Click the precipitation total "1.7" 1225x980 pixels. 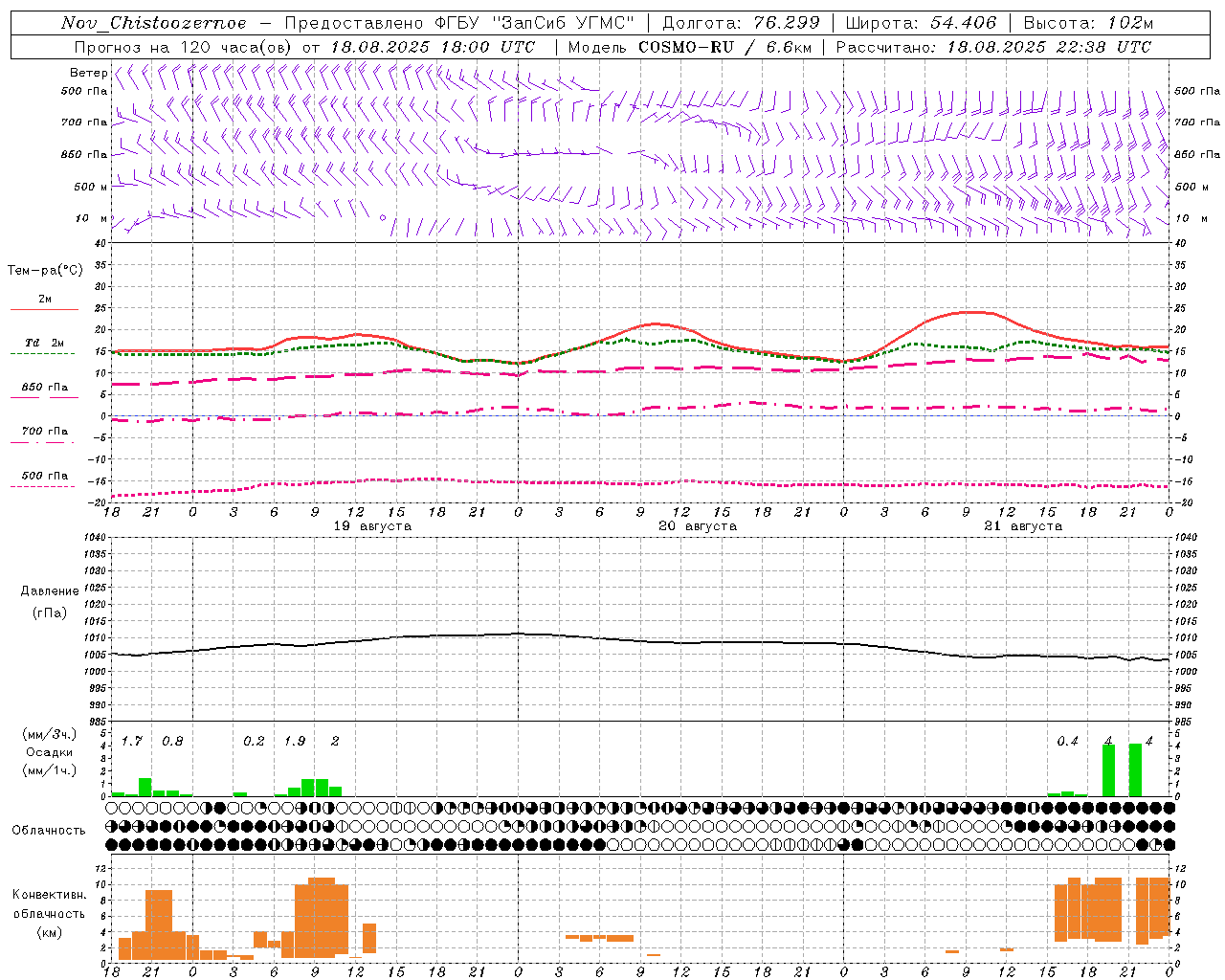tap(132, 741)
